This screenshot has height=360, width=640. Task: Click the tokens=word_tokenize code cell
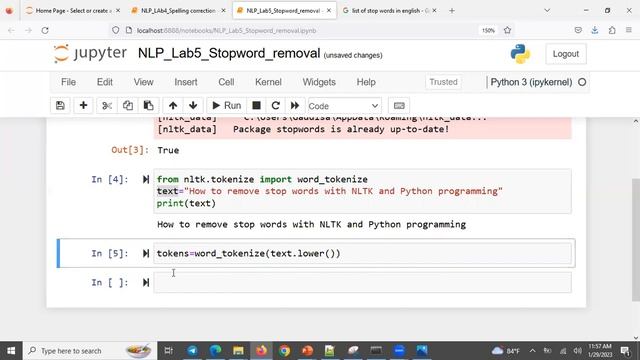pos(362,253)
